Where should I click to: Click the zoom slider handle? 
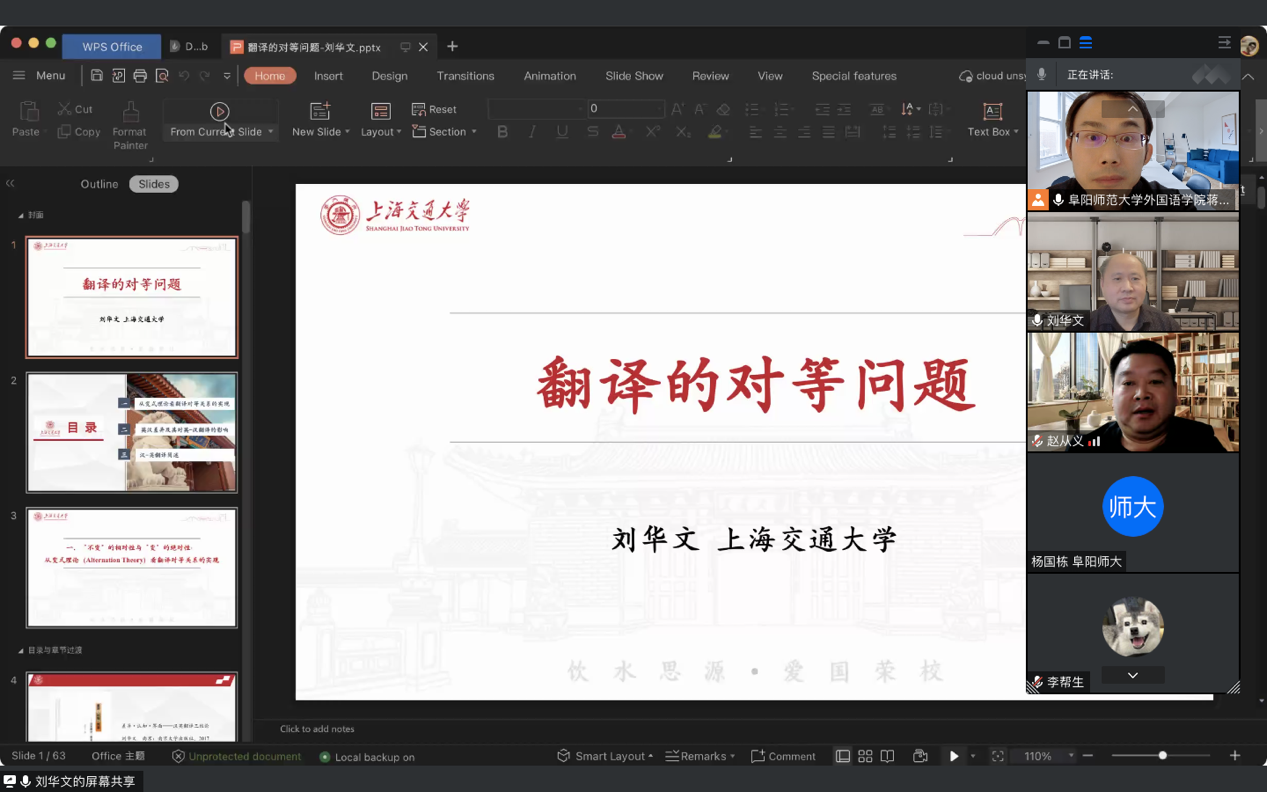[x=1162, y=756]
